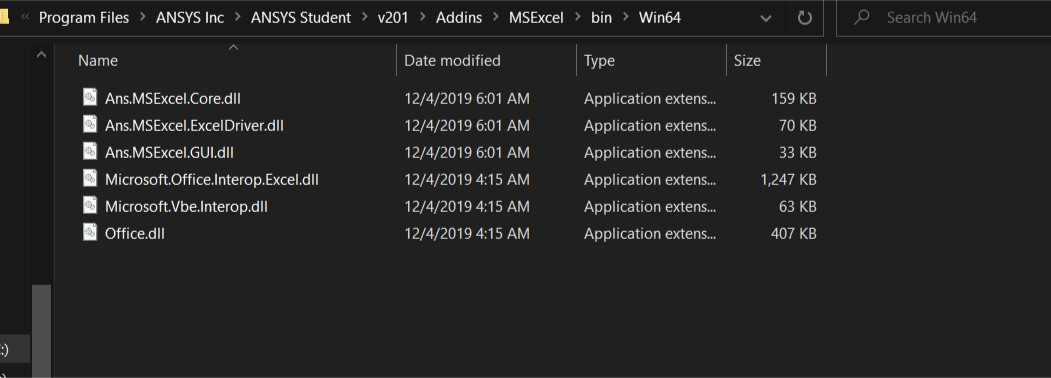Expand the chevron after Addins breadcrumb
Image resolution: width=1051 pixels, height=378 pixels.
pyautogui.click(x=495, y=18)
